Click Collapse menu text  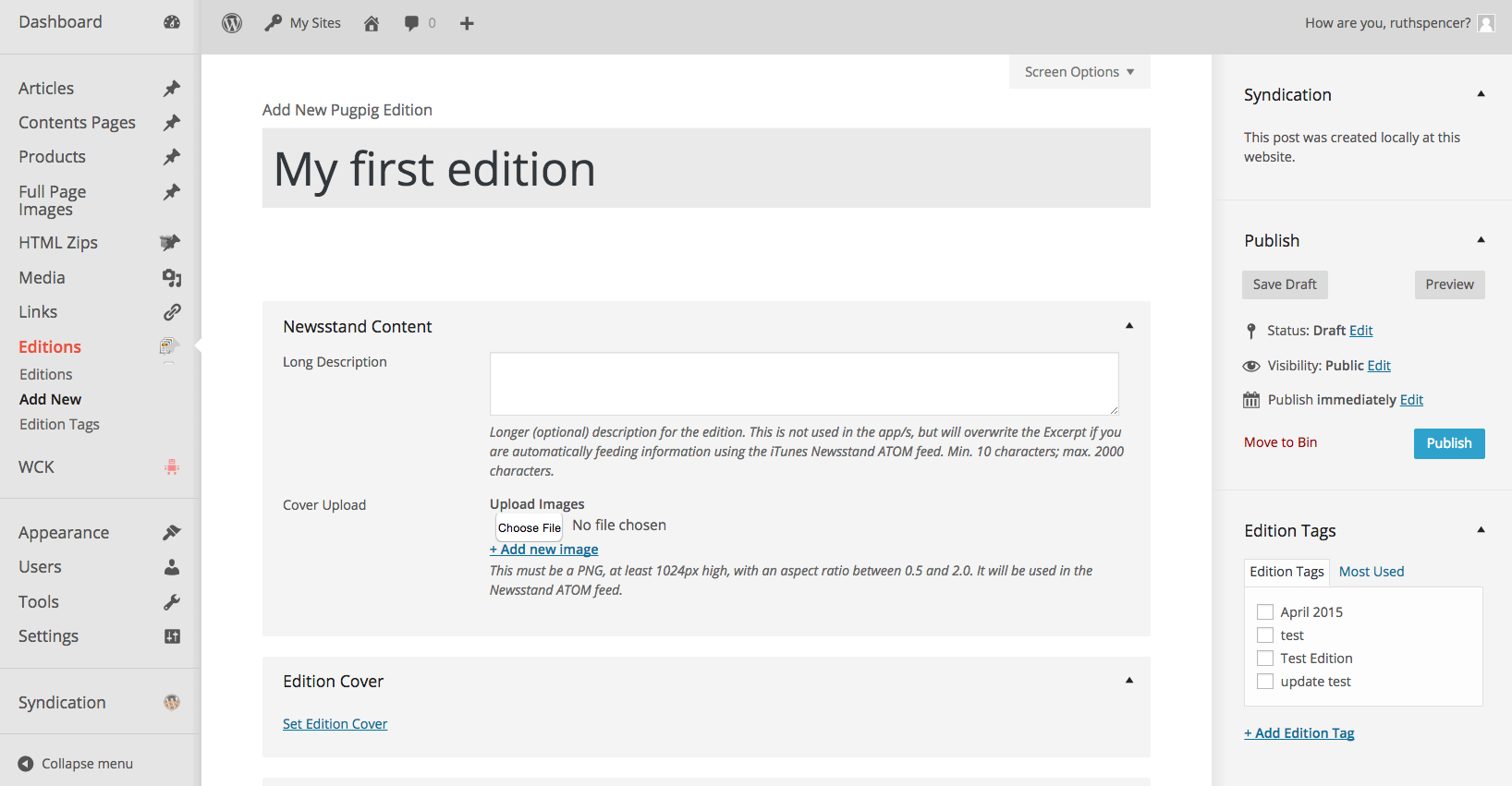pos(87,764)
